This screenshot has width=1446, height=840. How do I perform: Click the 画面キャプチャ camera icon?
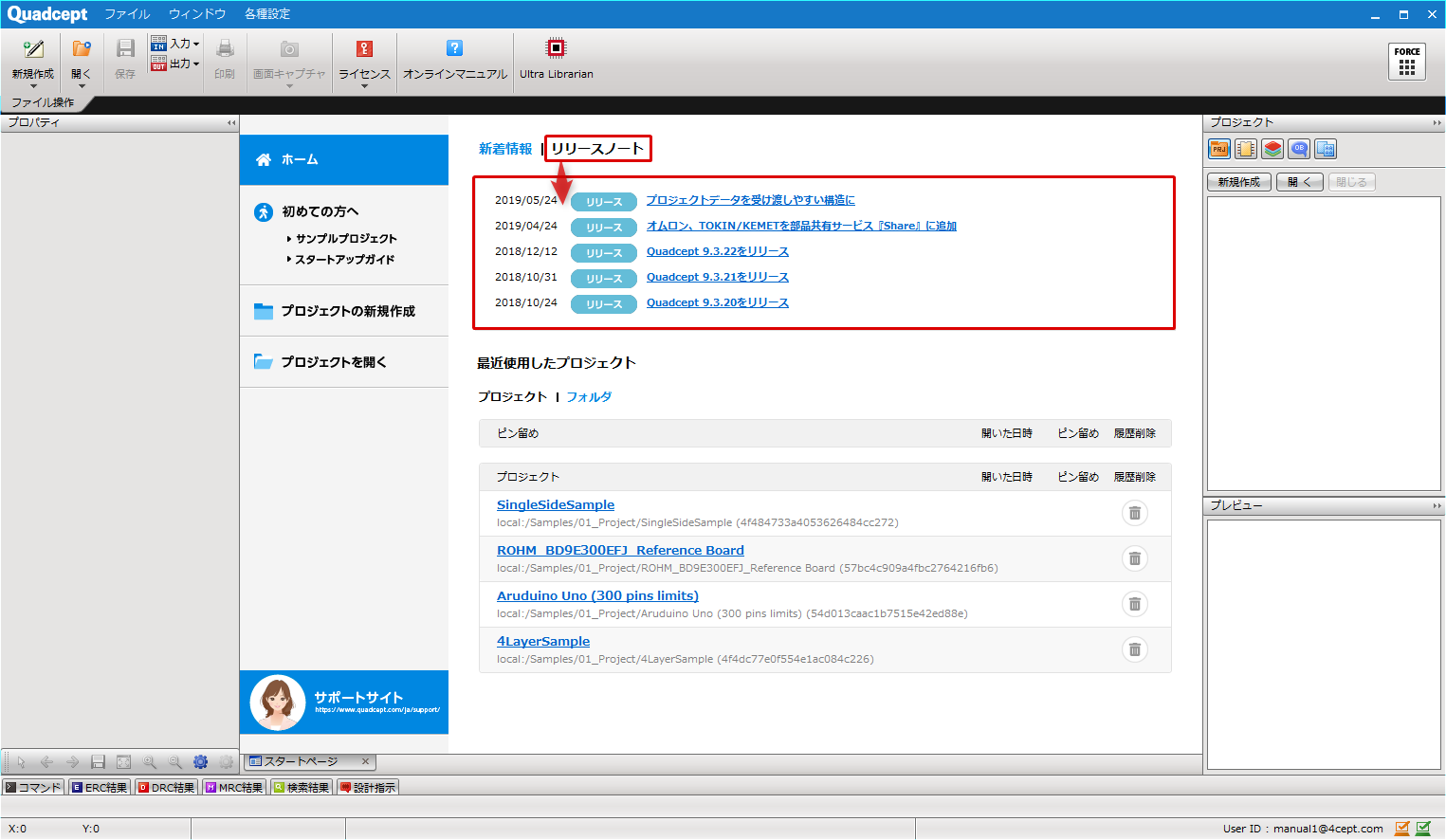(x=289, y=49)
